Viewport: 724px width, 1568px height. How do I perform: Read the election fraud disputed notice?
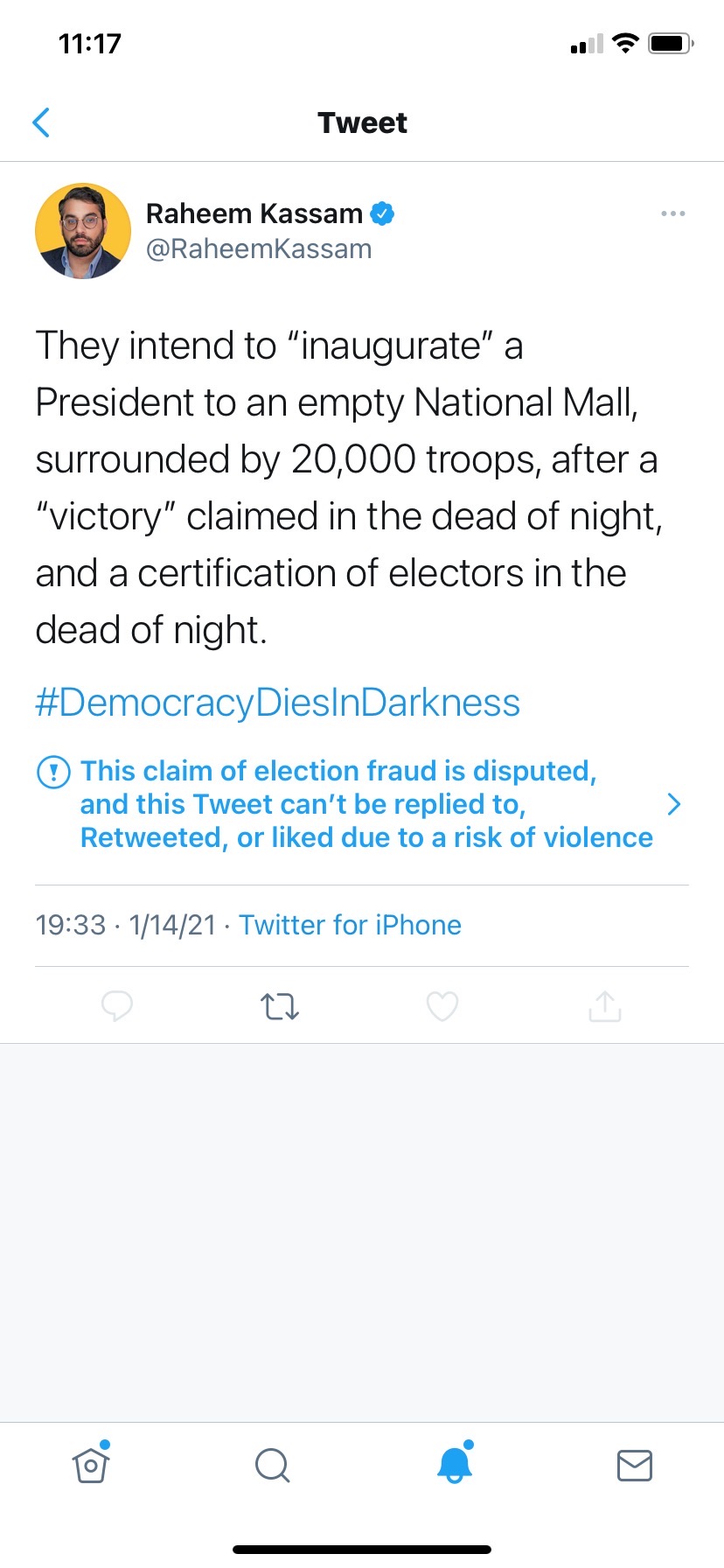365,804
